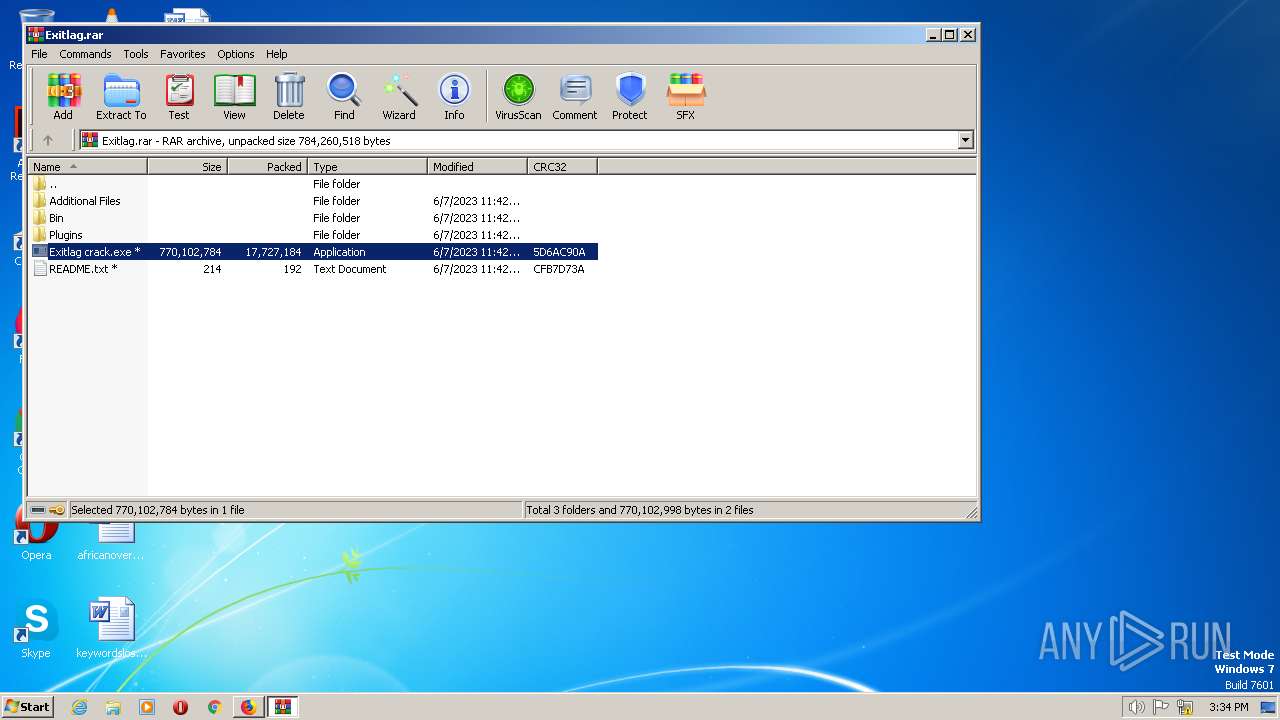Click the Delete trash icon

point(289,97)
